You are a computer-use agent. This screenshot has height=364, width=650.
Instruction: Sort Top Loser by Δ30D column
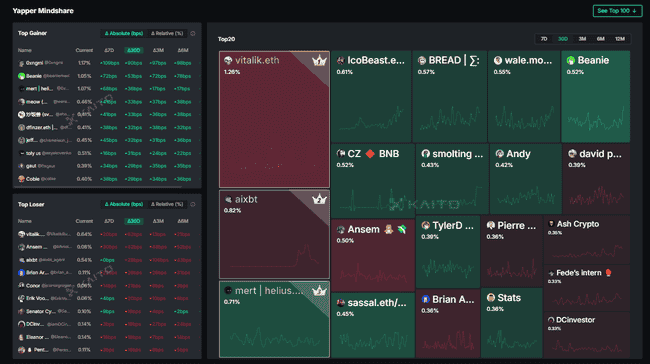coord(133,221)
